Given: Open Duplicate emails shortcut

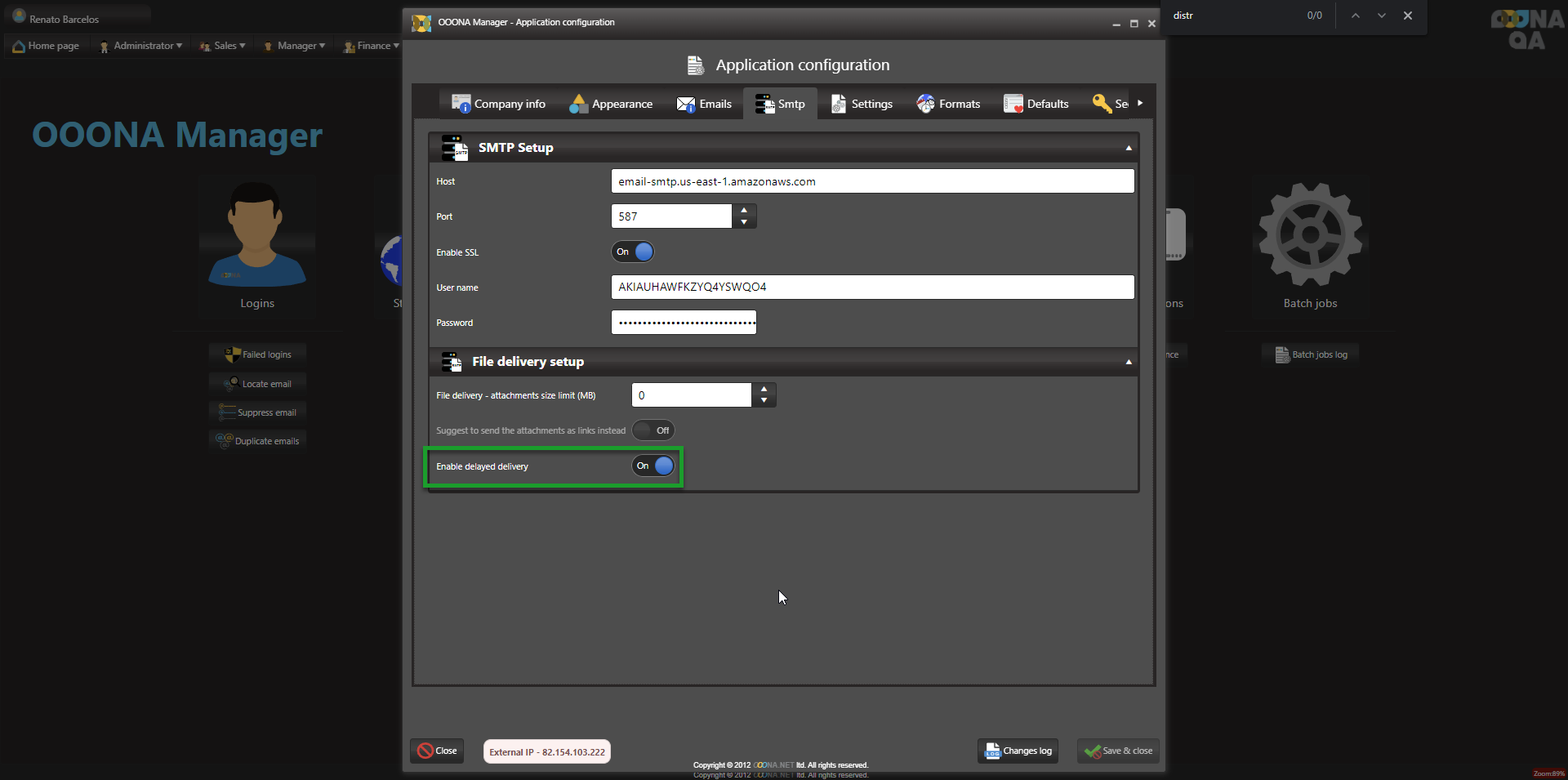Looking at the screenshot, I should pyautogui.click(x=258, y=441).
